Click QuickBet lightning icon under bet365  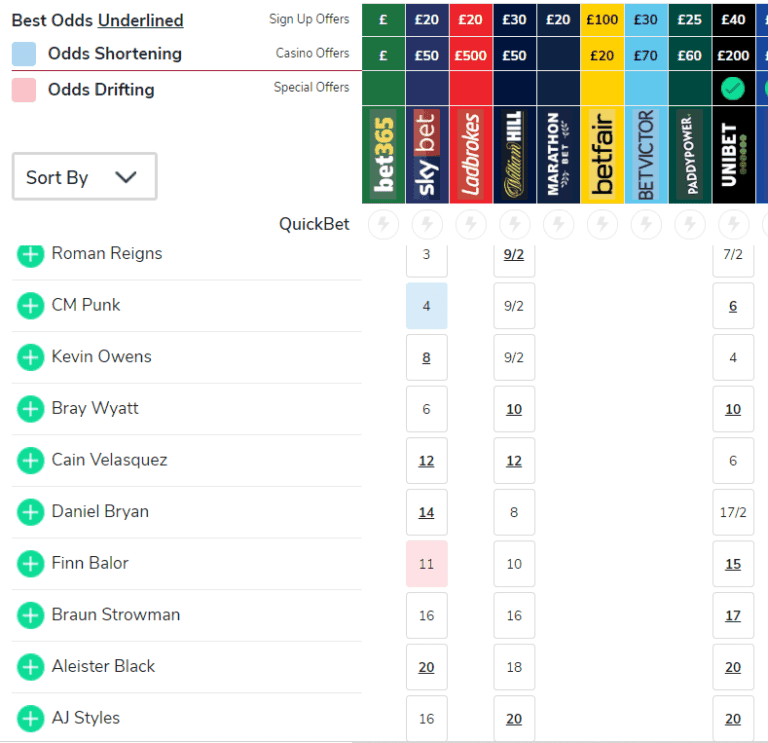click(x=383, y=225)
